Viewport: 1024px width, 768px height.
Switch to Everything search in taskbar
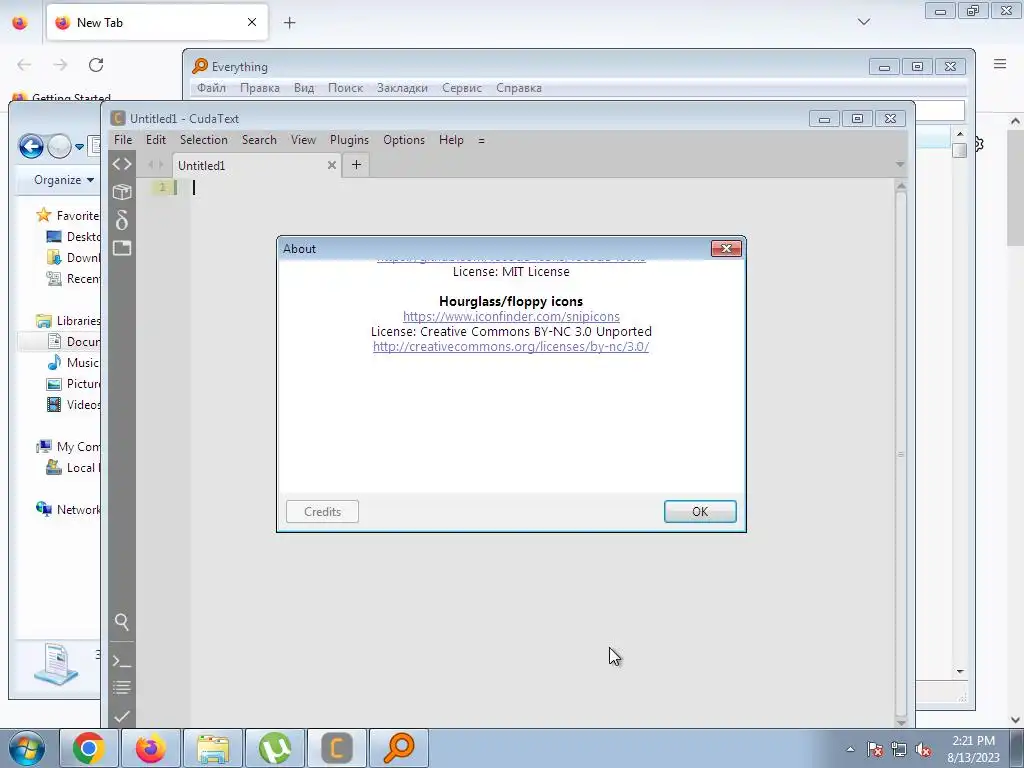point(398,748)
